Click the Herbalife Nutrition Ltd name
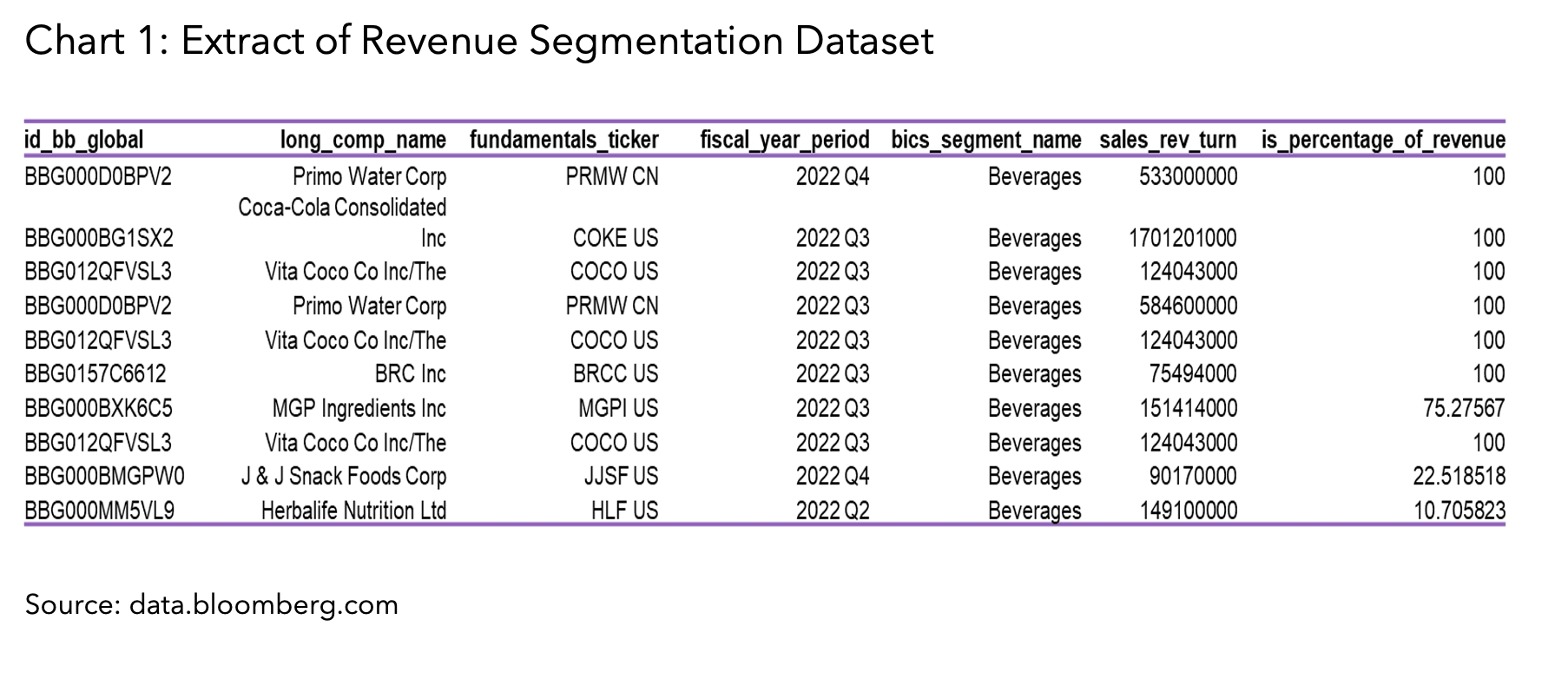The height and width of the screenshot is (679, 1568). tap(354, 511)
